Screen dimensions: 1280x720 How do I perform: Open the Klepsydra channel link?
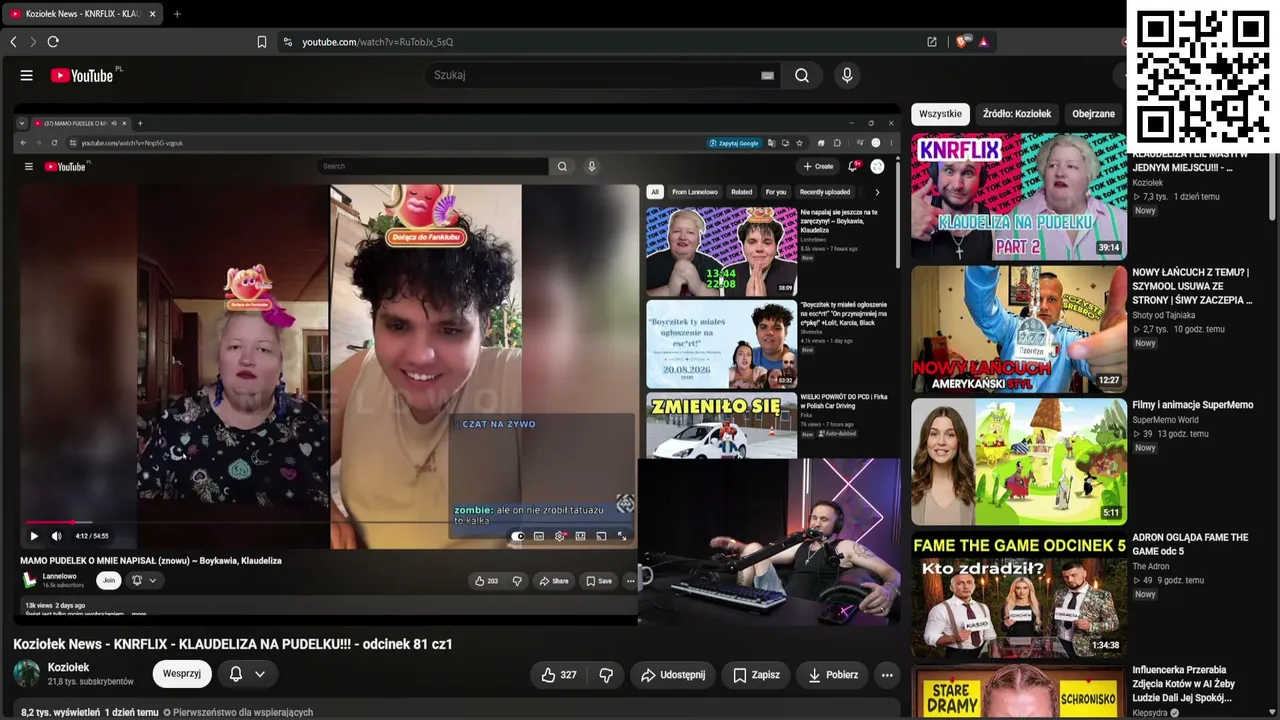pyautogui.click(x=1150, y=713)
